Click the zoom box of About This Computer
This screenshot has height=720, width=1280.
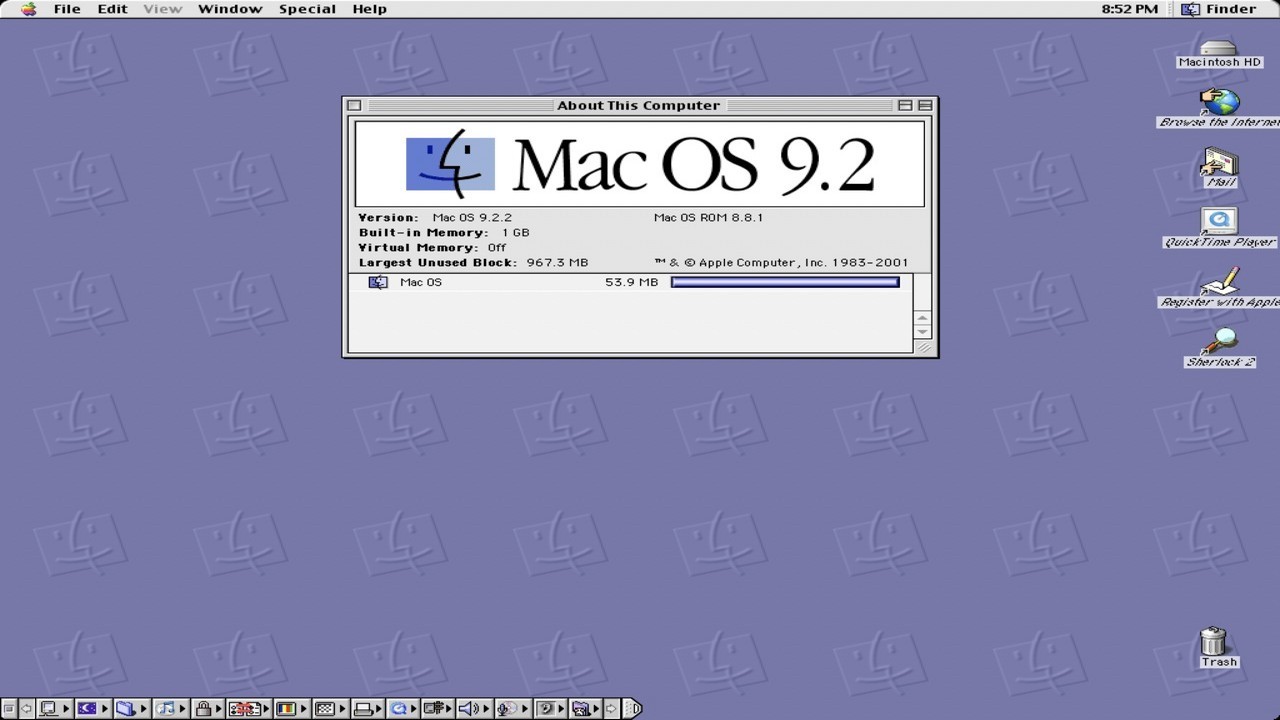tap(905, 105)
